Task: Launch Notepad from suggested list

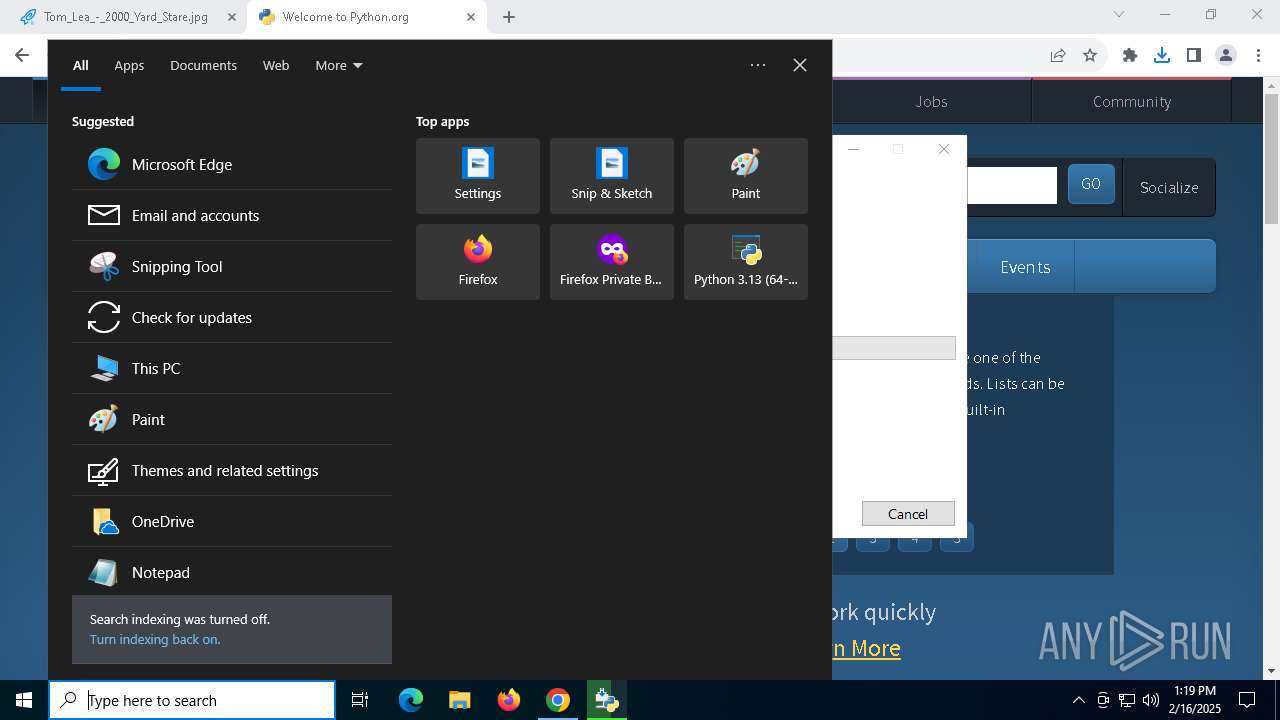Action: point(232,572)
